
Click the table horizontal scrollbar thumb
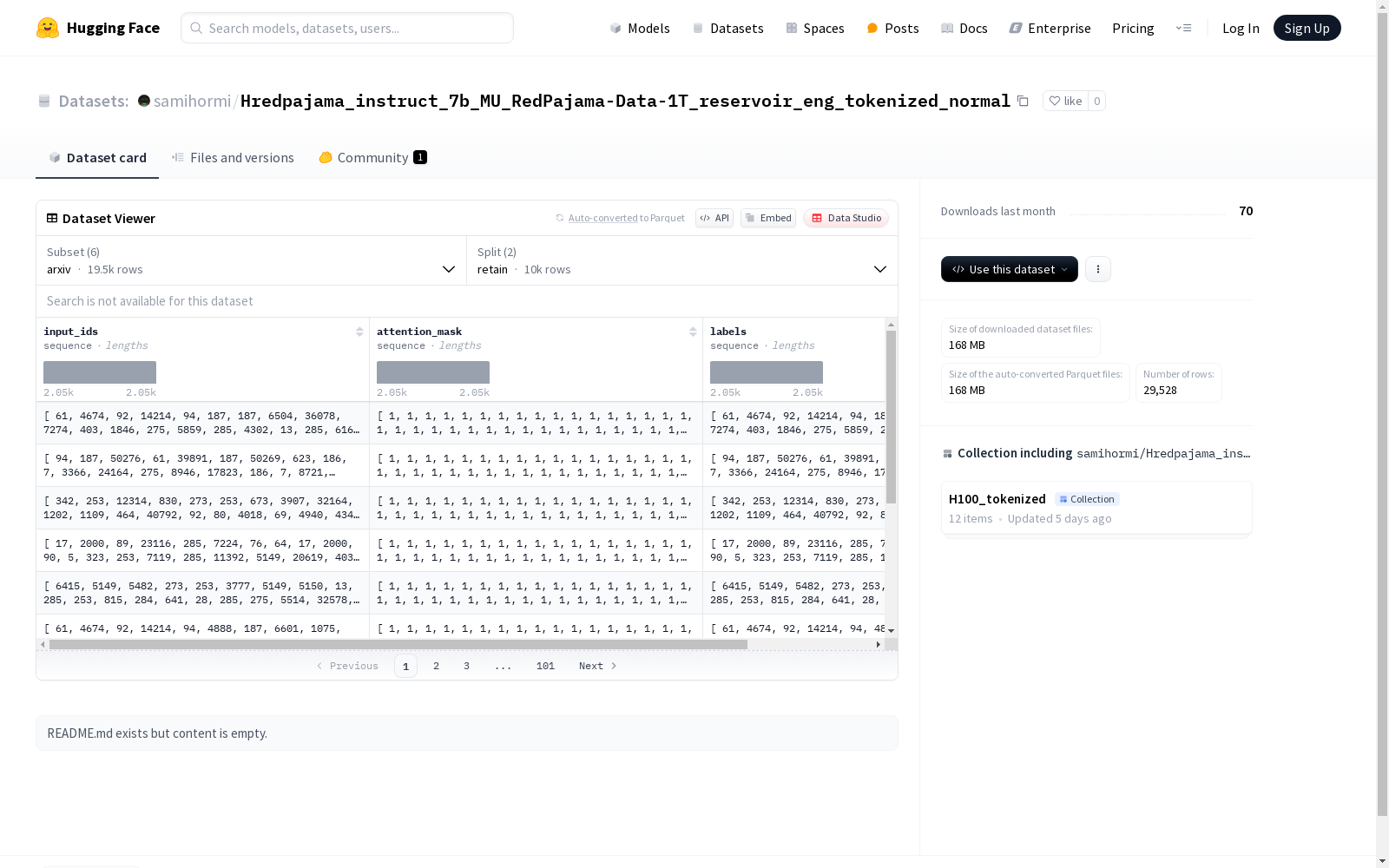[398, 645]
